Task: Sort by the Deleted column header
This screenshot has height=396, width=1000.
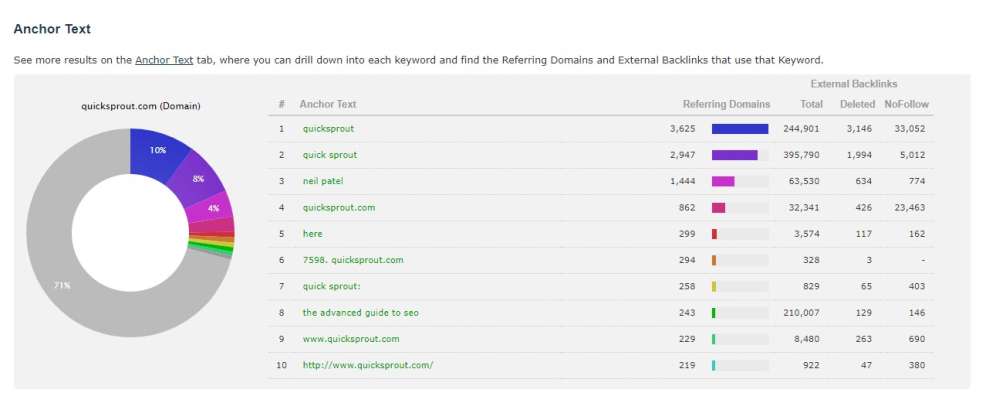Action: click(x=857, y=104)
